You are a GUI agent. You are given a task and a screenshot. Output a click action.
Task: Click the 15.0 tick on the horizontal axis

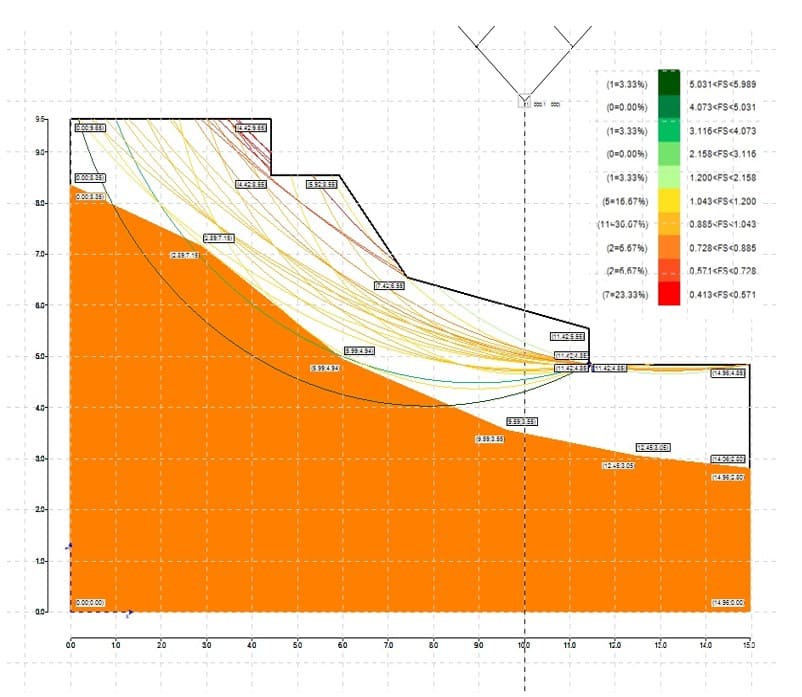click(750, 645)
